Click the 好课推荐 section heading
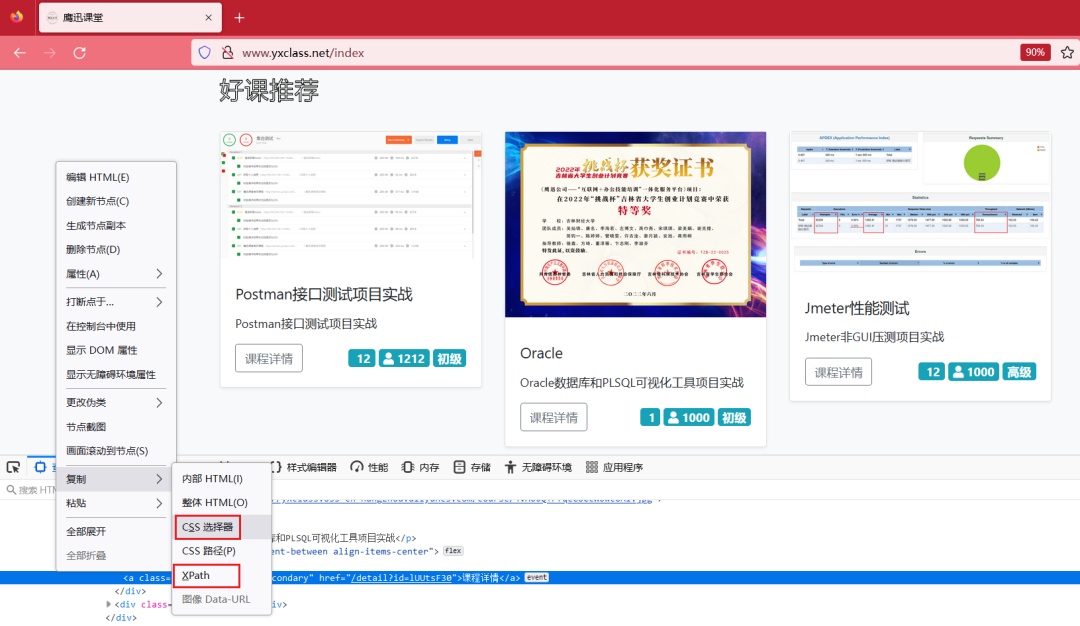Screen dimensions: 1080x626 coord(269,91)
